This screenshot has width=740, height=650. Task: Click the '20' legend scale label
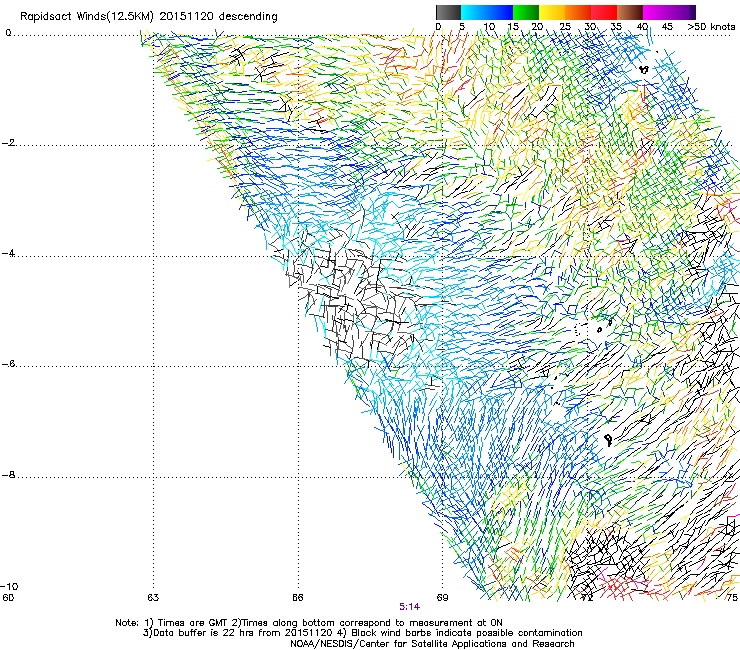coord(538,26)
